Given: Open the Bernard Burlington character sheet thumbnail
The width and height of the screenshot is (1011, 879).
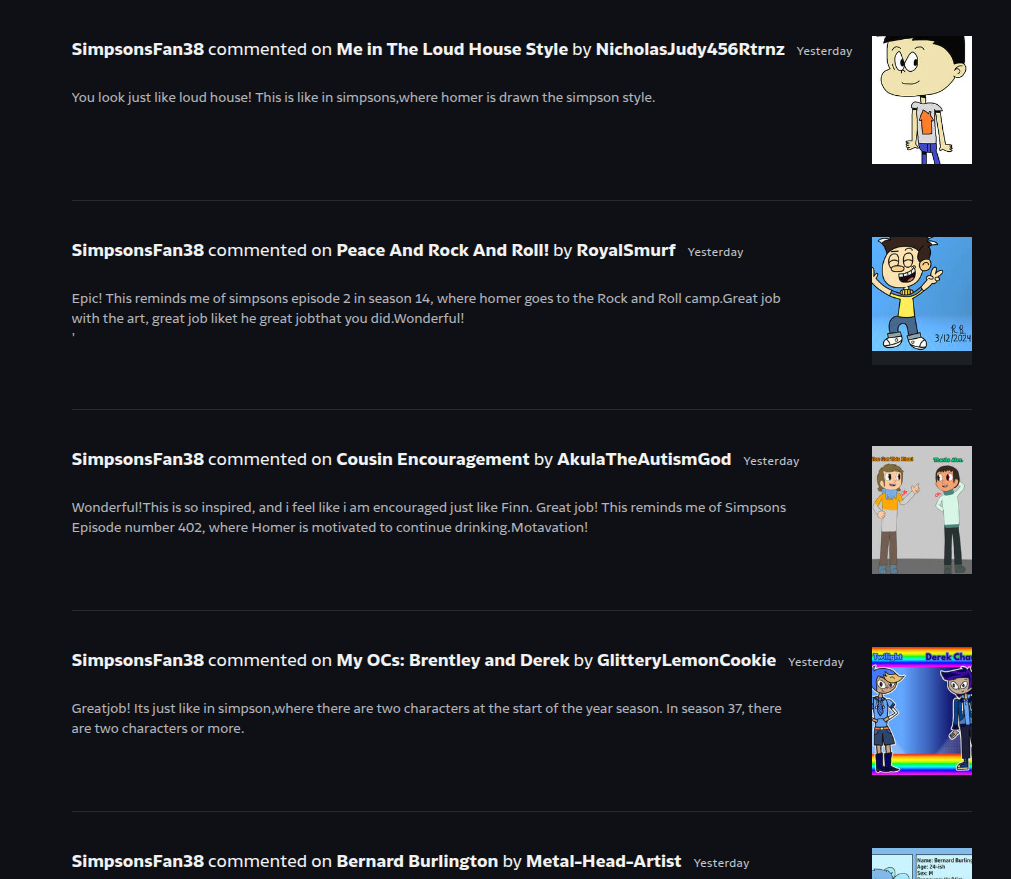Looking at the screenshot, I should click(921, 864).
